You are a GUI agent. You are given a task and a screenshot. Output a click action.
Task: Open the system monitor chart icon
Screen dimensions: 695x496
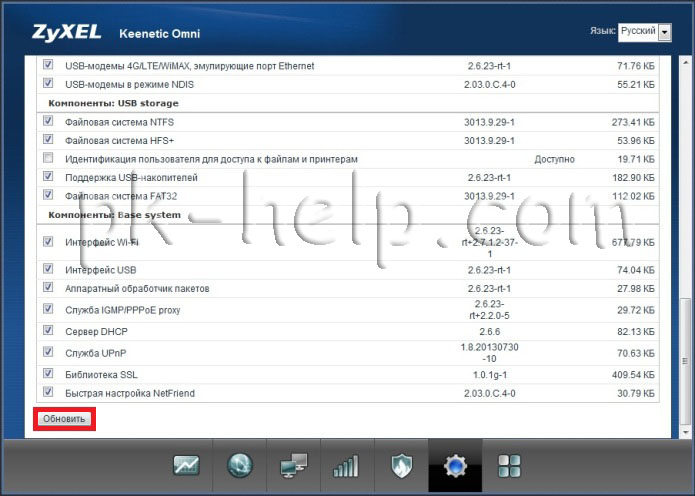[x=186, y=466]
